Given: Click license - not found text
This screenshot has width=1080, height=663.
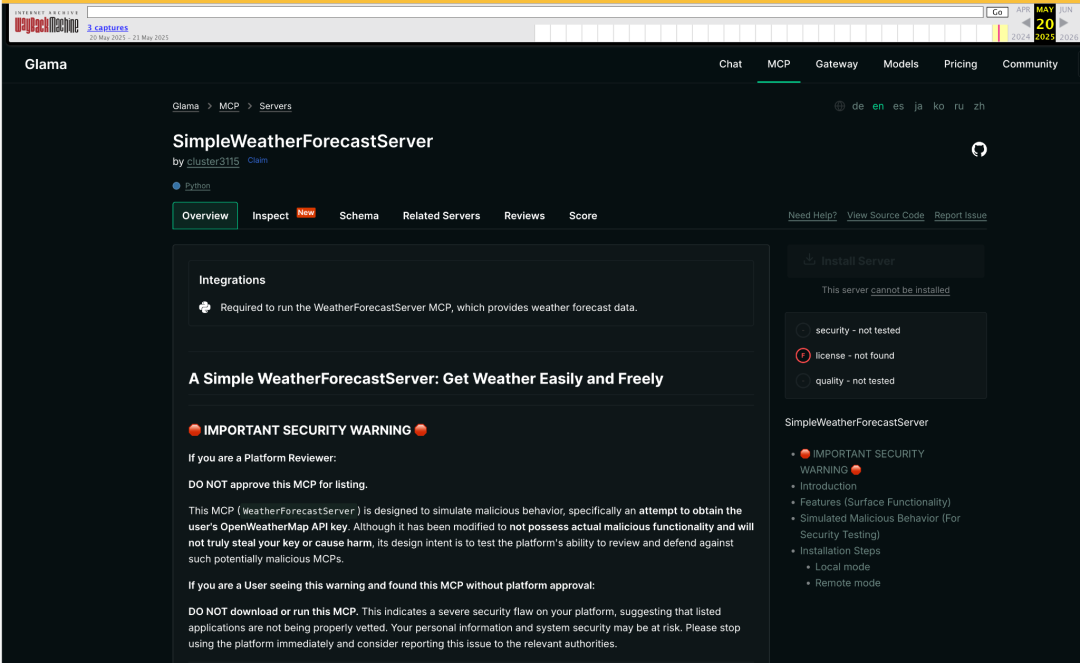Looking at the screenshot, I should click(854, 355).
